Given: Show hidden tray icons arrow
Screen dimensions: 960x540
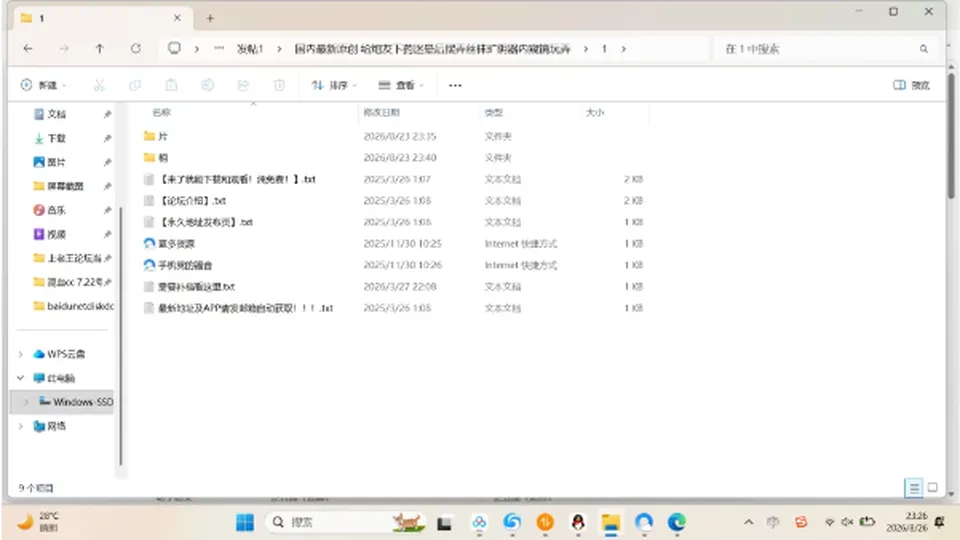Looking at the screenshot, I should click(x=748, y=522).
